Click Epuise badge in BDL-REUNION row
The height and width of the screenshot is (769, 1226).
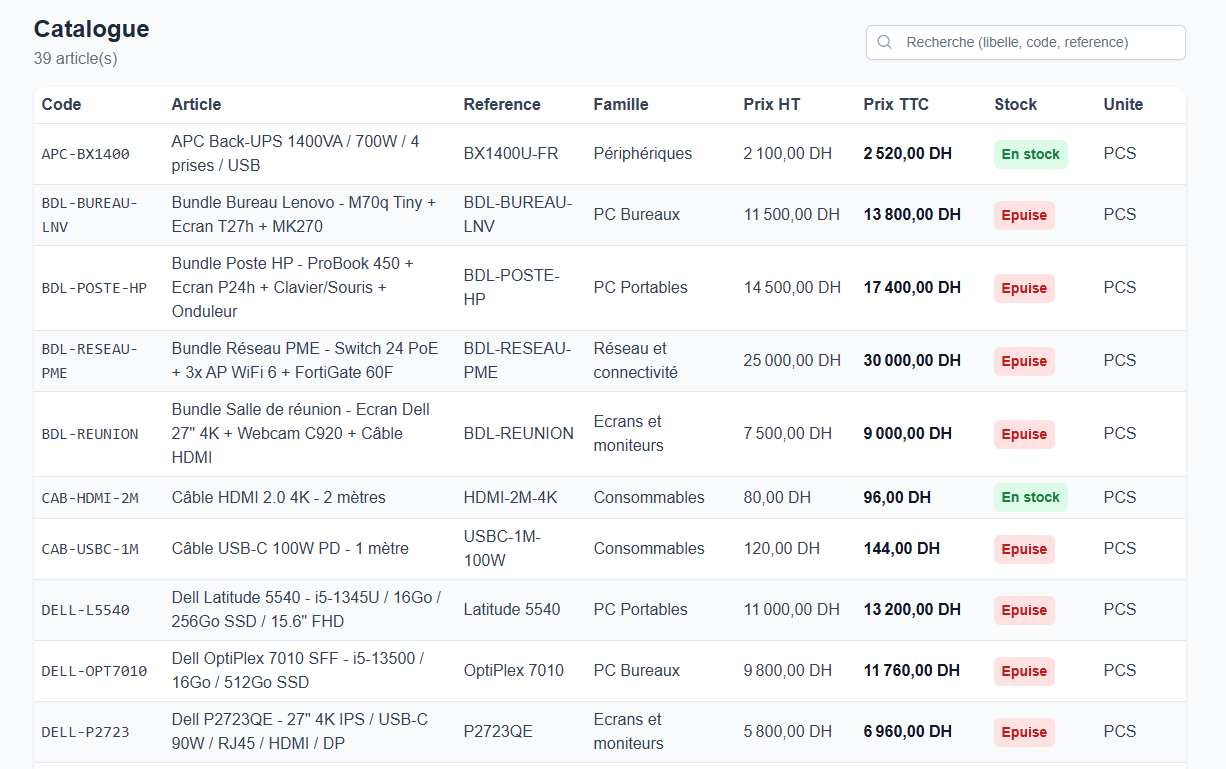(x=1024, y=434)
